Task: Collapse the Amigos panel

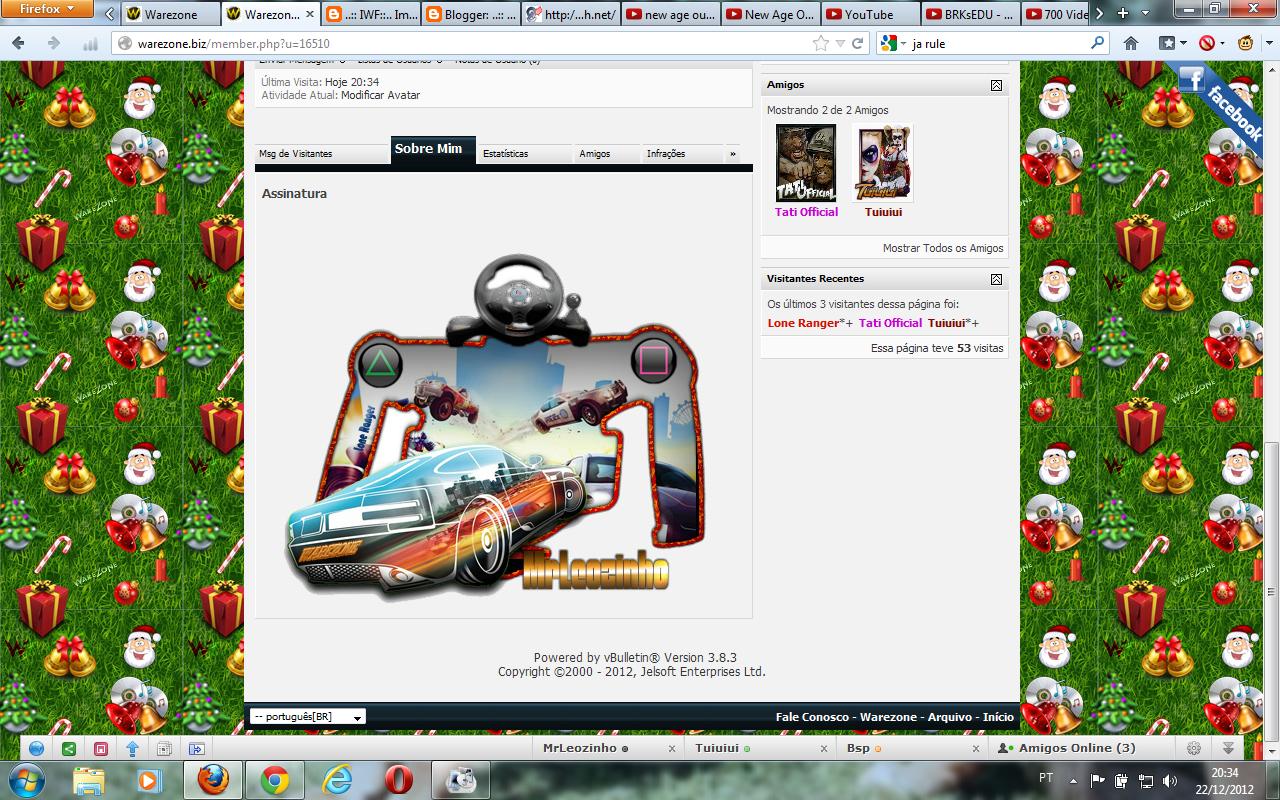Action: click(x=996, y=85)
